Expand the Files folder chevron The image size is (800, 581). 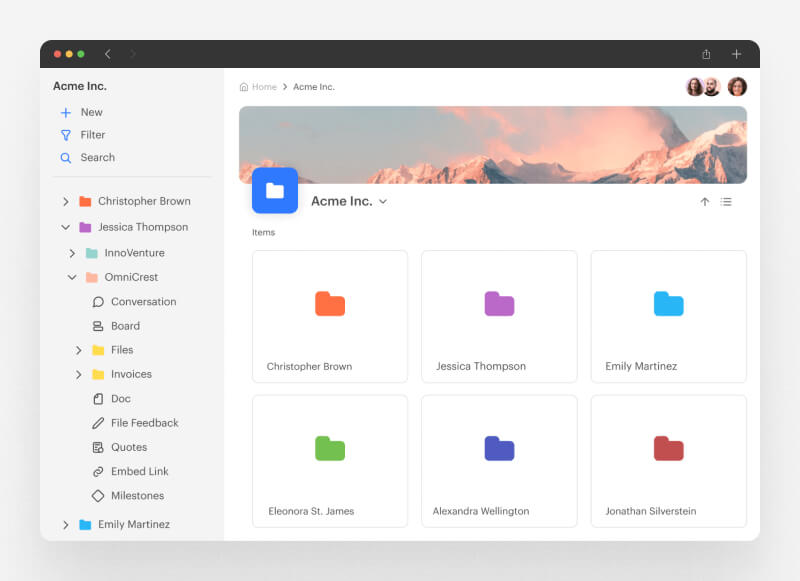click(x=79, y=350)
